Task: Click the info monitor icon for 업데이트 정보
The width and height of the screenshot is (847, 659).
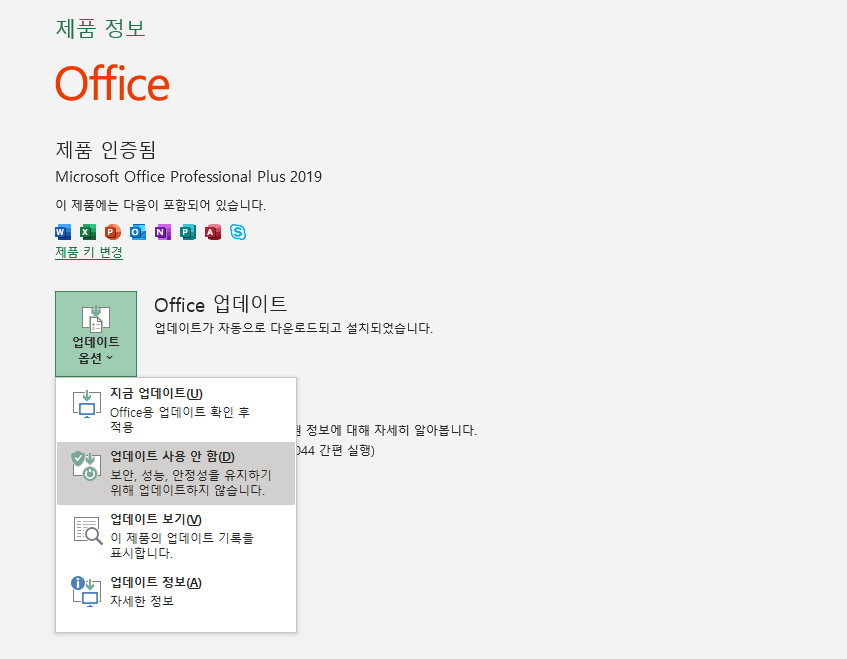Action: [x=86, y=591]
